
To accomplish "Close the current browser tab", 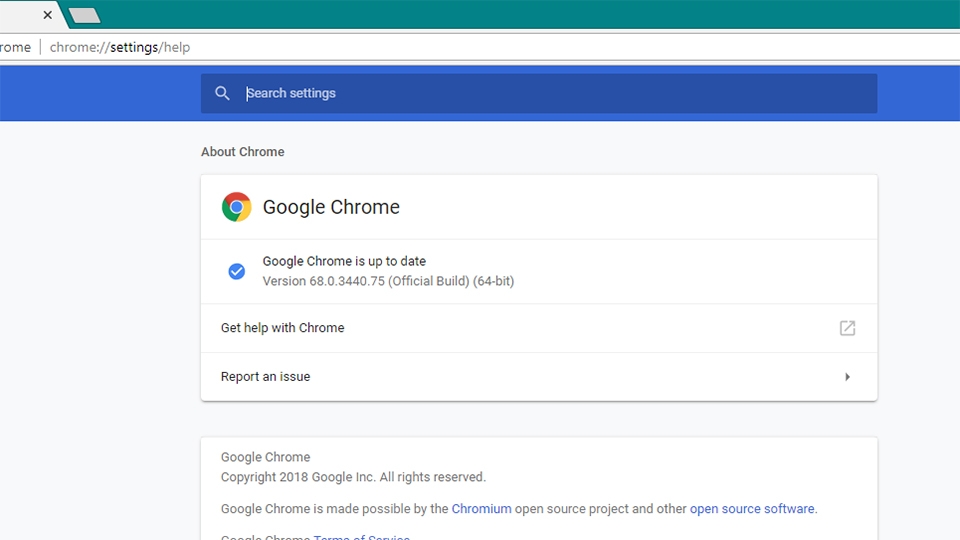I will click(48, 15).
